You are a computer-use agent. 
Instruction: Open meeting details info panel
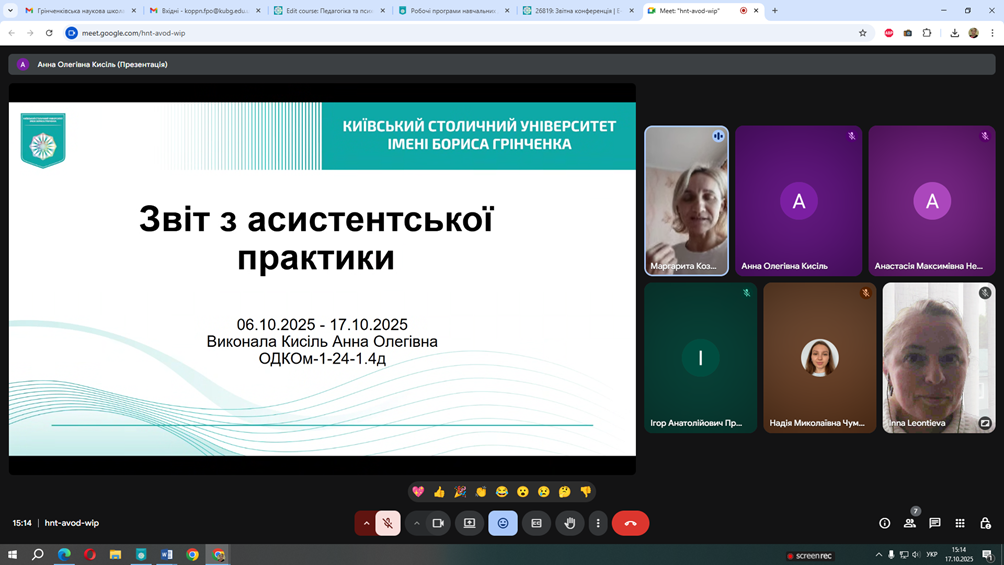884,523
